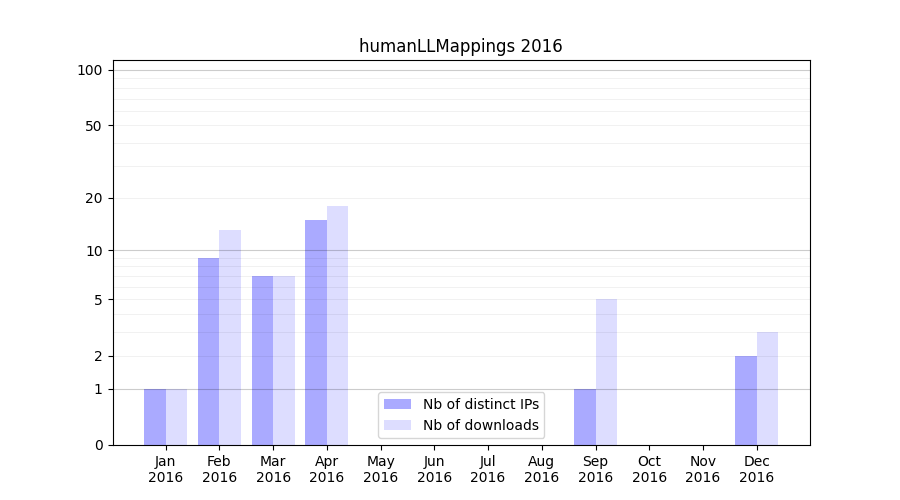Image resolution: width=900 pixels, height=500 pixels.
Task: Click the April 2016 downloads bar
Action: pyautogui.click(x=337, y=325)
